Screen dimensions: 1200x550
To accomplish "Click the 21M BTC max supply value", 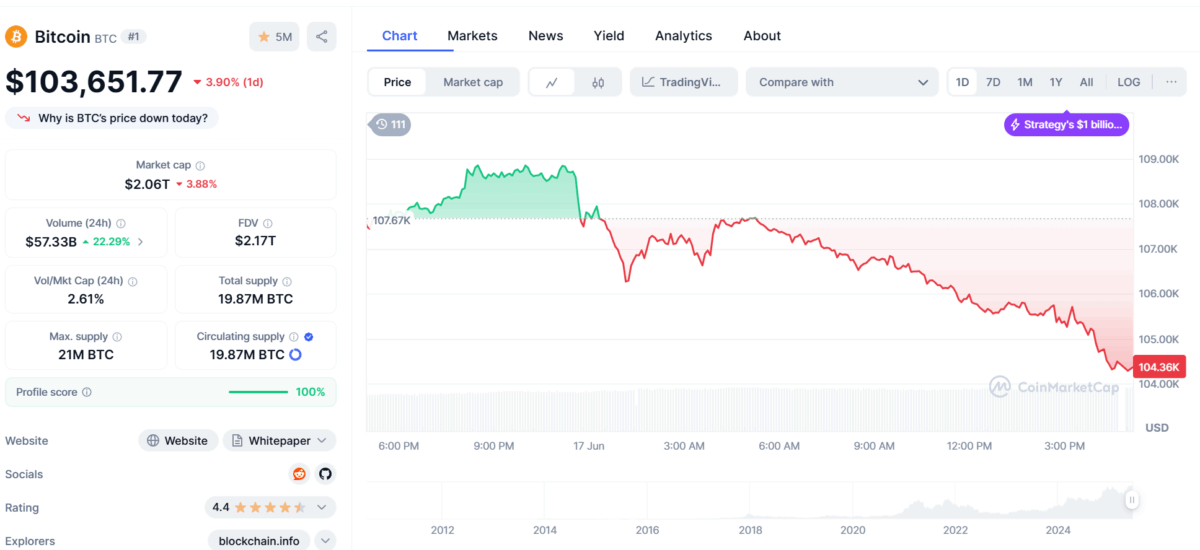I will [x=85, y=355].
